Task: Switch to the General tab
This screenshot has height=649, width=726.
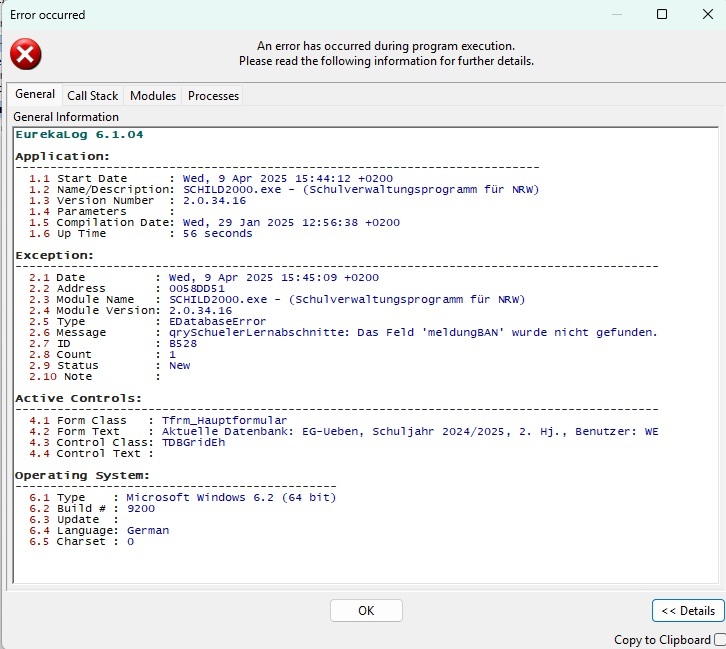Action: pos(35,95)
